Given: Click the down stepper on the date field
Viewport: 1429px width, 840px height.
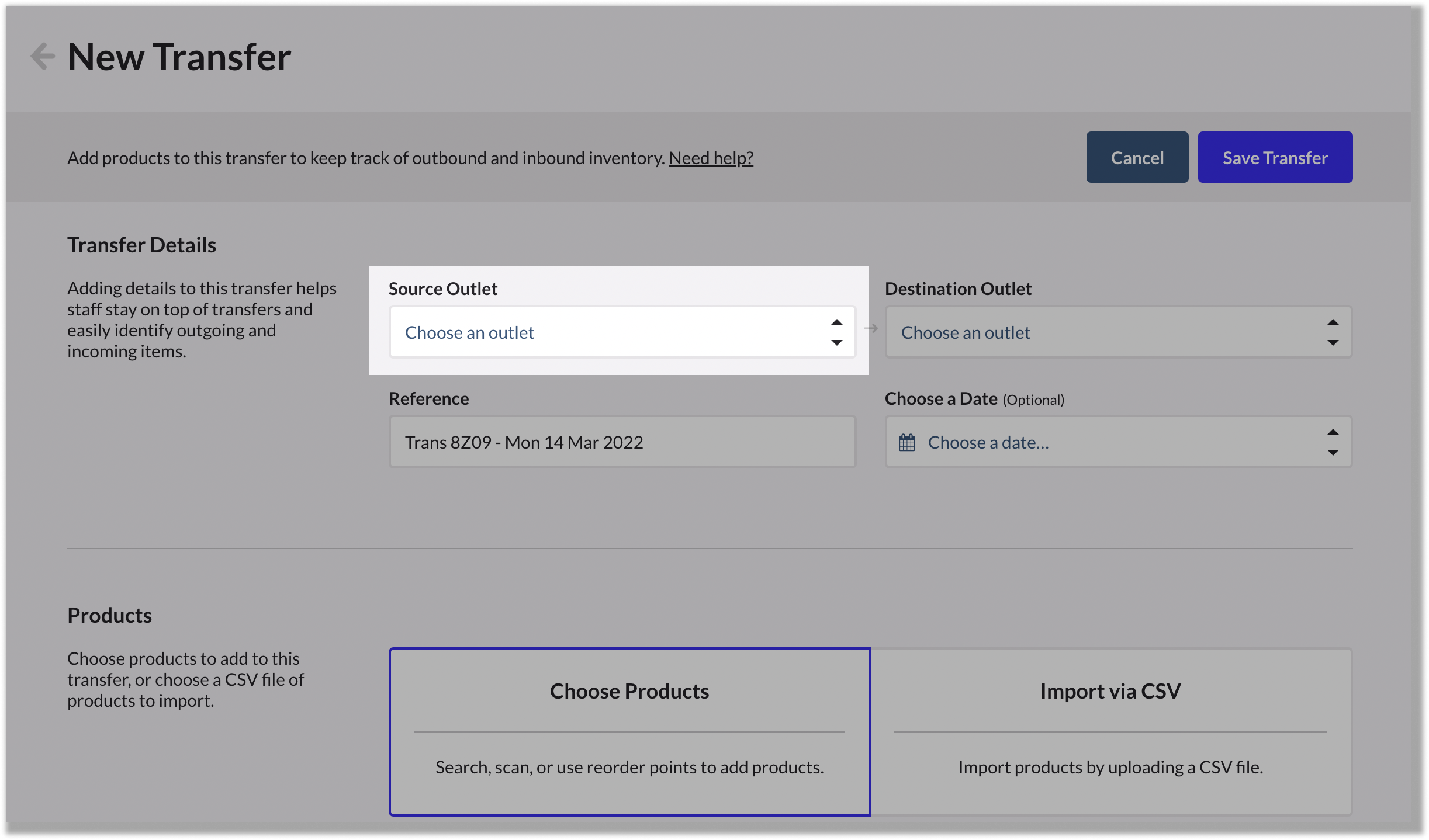Looking at the screenshot, I should 1333,453.
